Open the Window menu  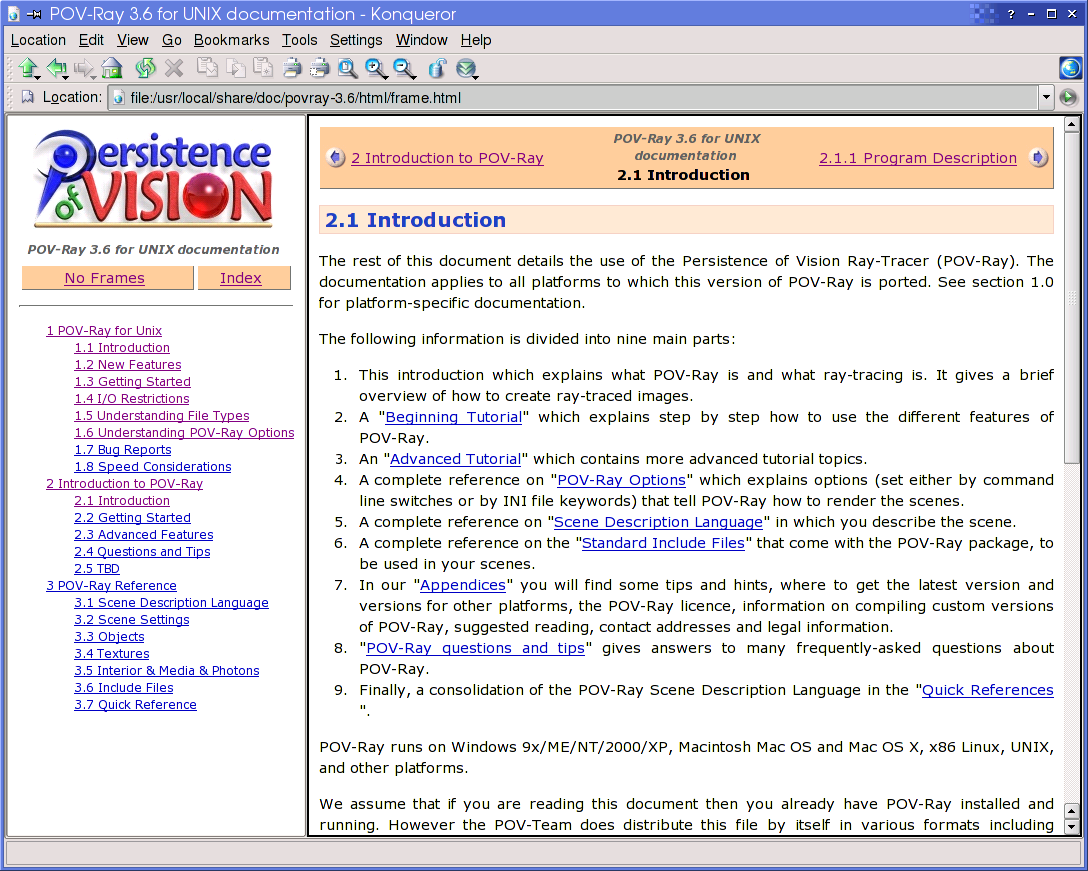[421, 40]
